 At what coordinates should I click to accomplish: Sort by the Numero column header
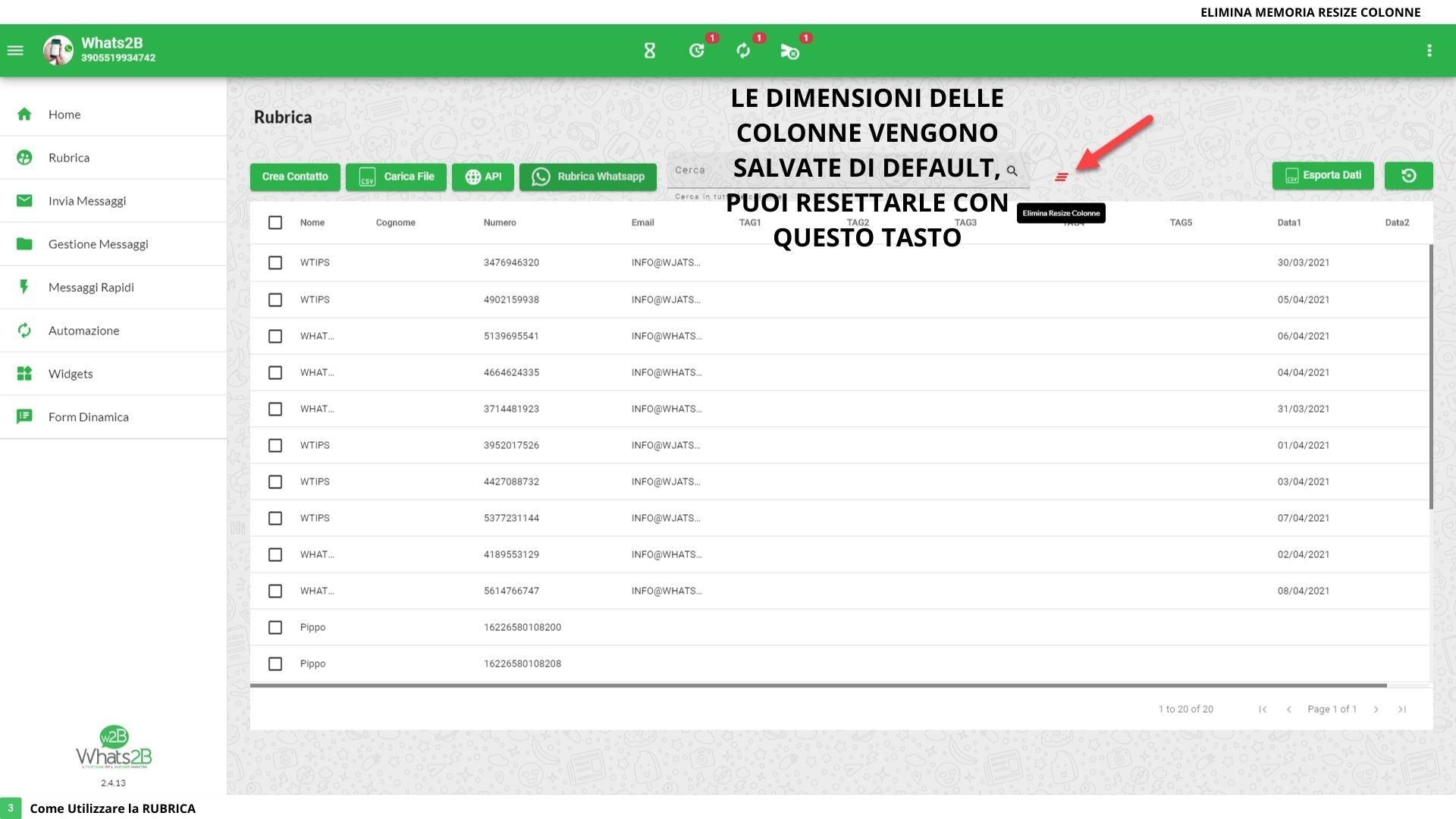(x=500, y=222)
